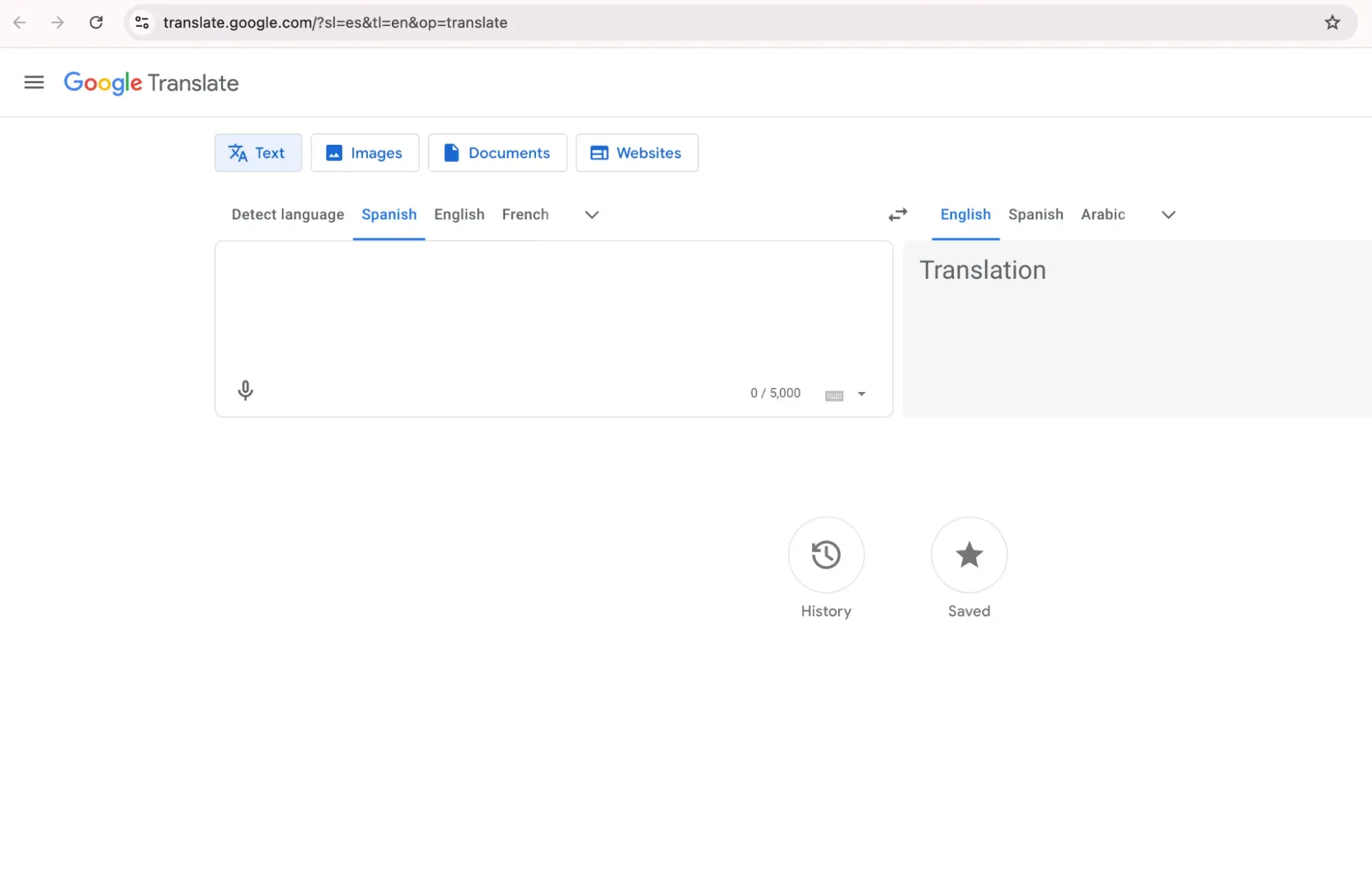1372x876 pixels.
Task: Select Spanish as target language
Action: coord(1036,214)
